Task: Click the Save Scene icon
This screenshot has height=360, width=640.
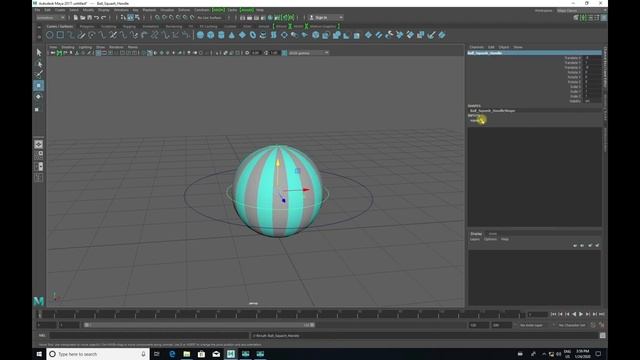Action: [x=89, y=18]
